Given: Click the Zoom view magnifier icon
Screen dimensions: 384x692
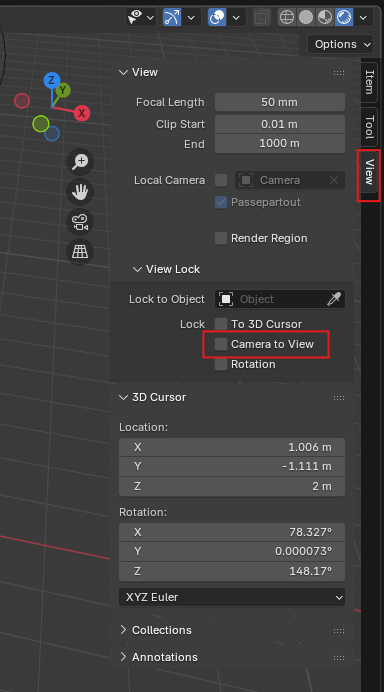Looking at the screenshot, I should [x=80, y=162].
